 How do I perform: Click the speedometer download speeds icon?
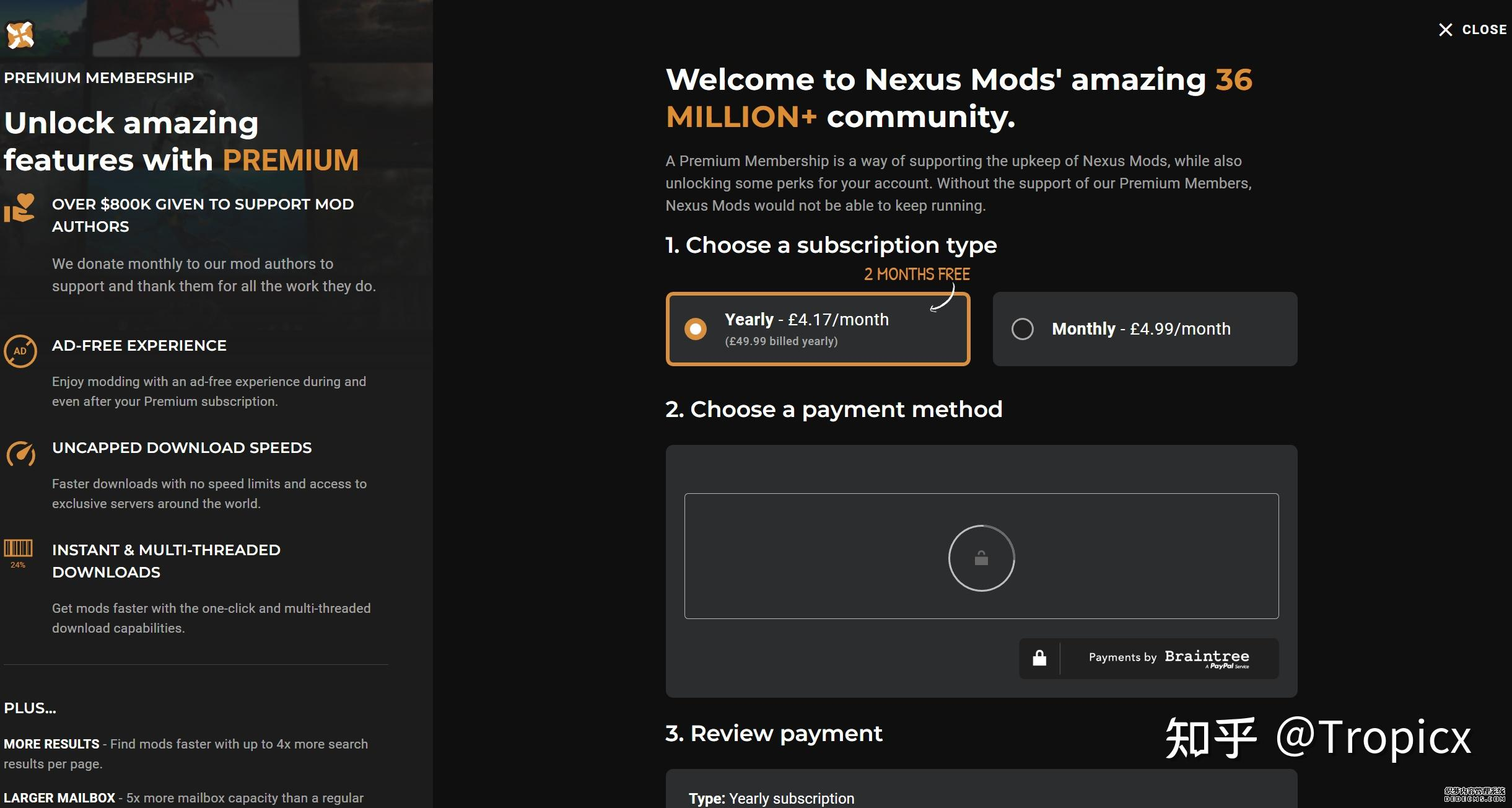tap(20, 454)
